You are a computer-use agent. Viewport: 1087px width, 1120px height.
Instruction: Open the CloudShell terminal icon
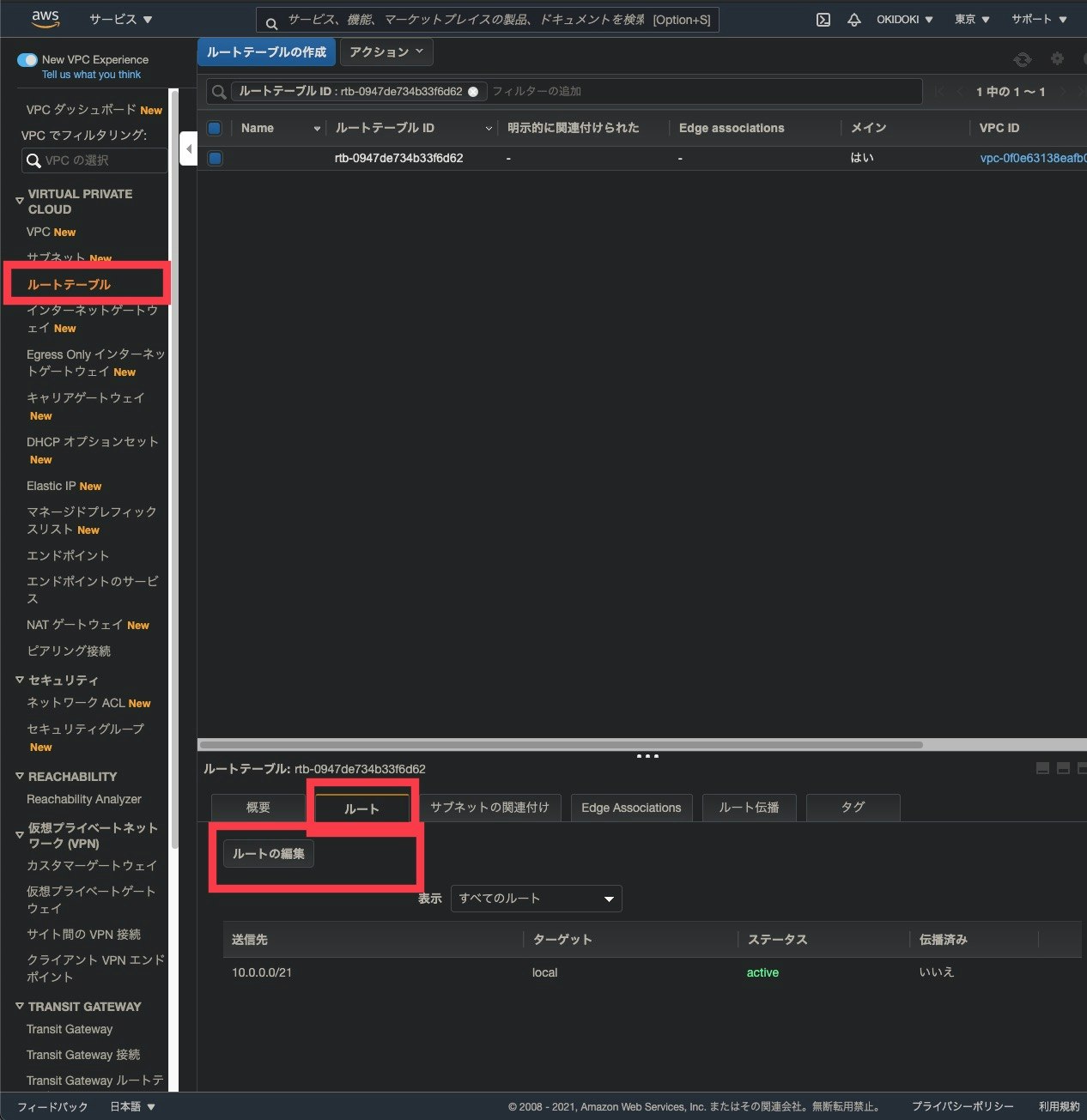pos(823,20)
